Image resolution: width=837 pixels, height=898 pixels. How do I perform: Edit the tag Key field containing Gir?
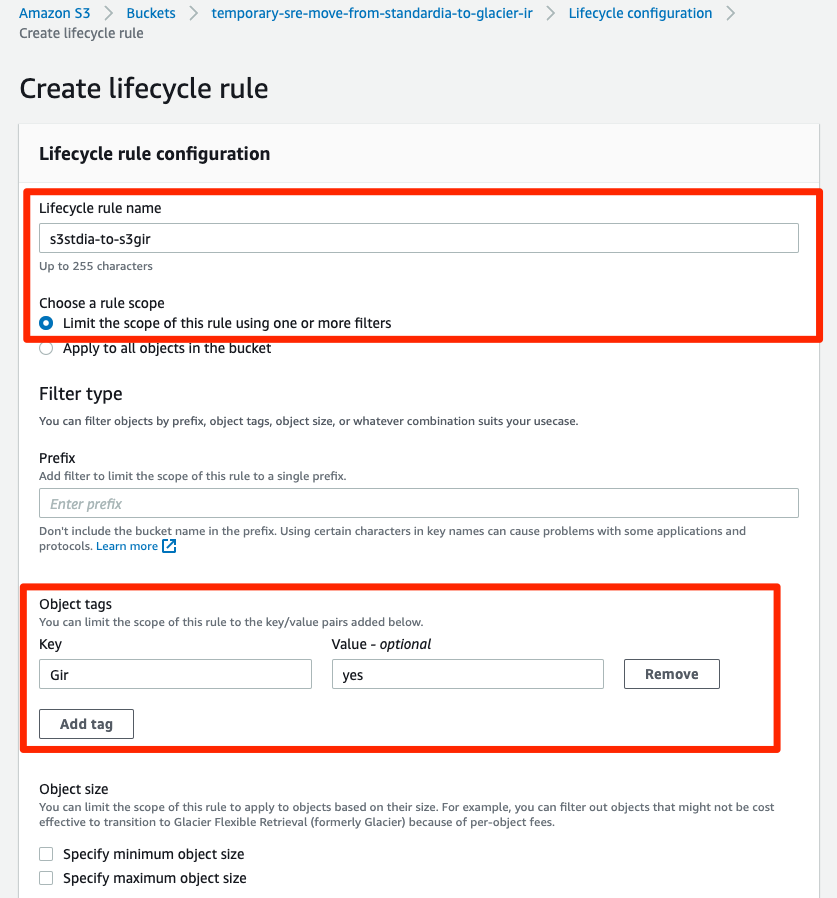tap(175, 673)
